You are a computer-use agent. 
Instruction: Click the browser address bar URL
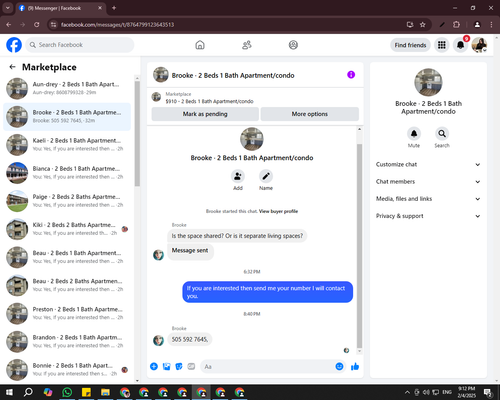point(117,25)
